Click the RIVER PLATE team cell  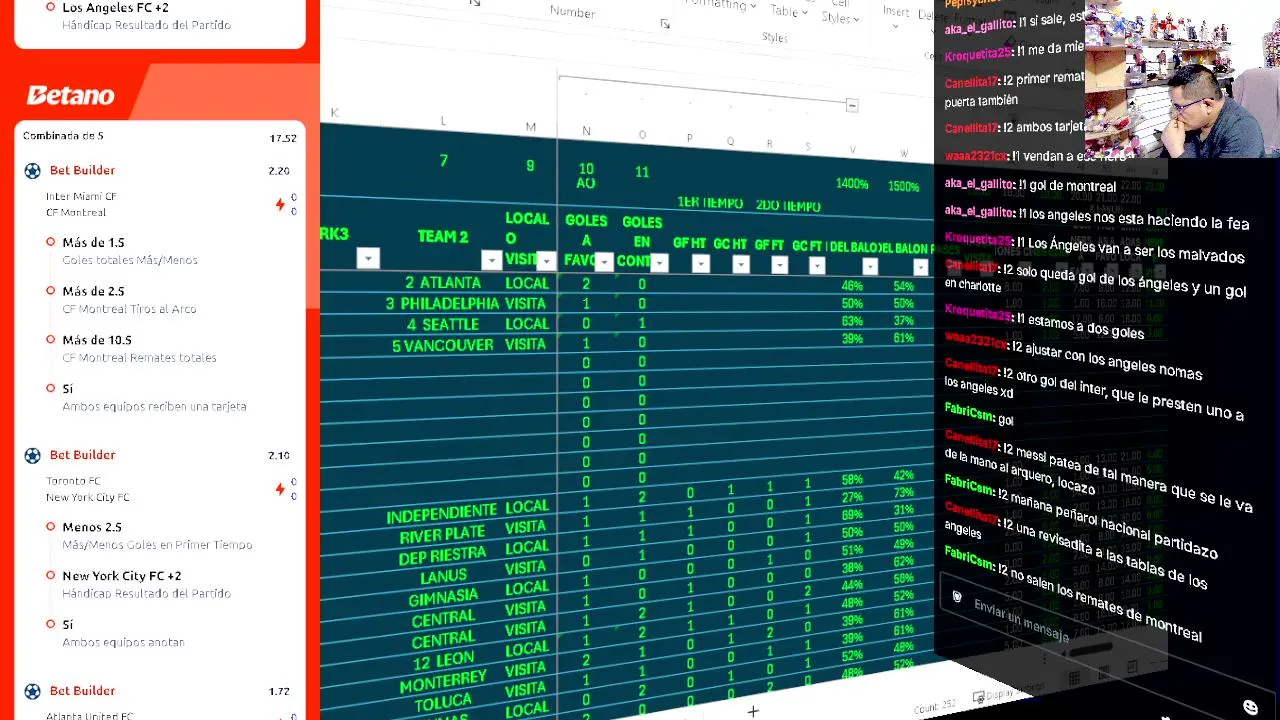[442, 536]
